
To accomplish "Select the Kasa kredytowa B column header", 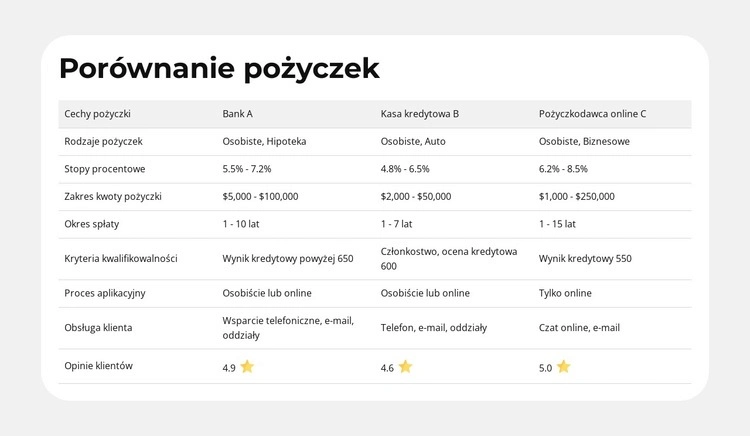I will pyautogui.click(x=419, y=114).
